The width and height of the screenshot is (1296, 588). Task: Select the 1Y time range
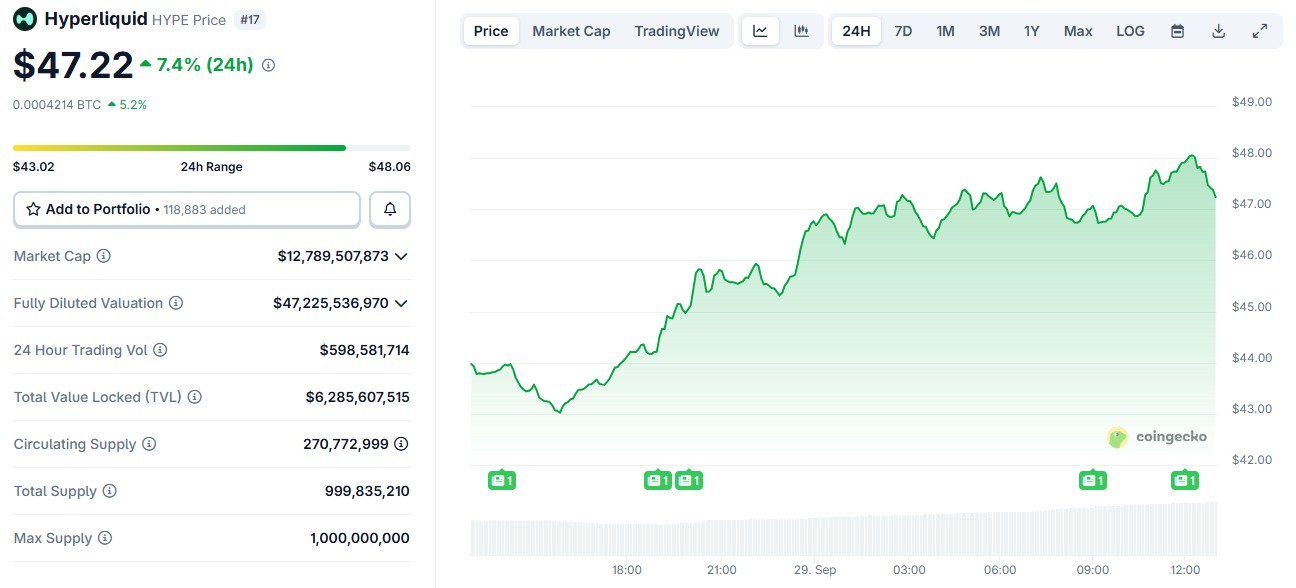pyautogui.click(x=1031, y=31)
